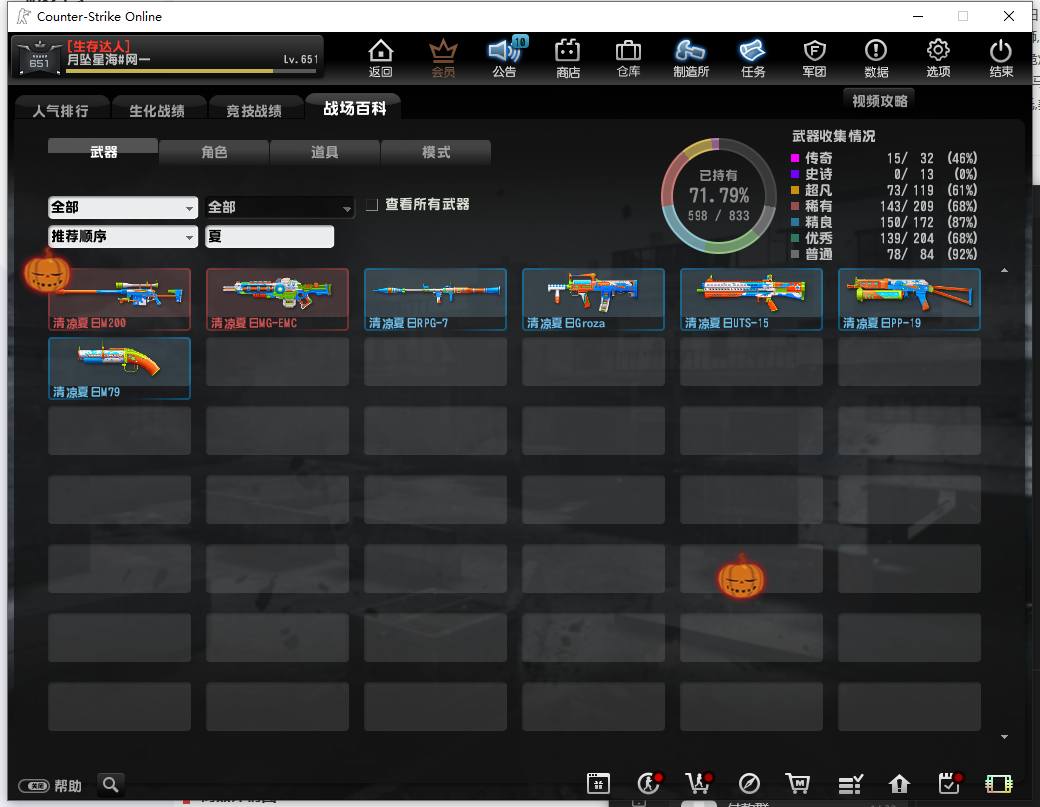This screenshot has height=807, width=1040.
Task: Select the 清凉夏日M200 weapon card
Action: [x=119, y=299]
